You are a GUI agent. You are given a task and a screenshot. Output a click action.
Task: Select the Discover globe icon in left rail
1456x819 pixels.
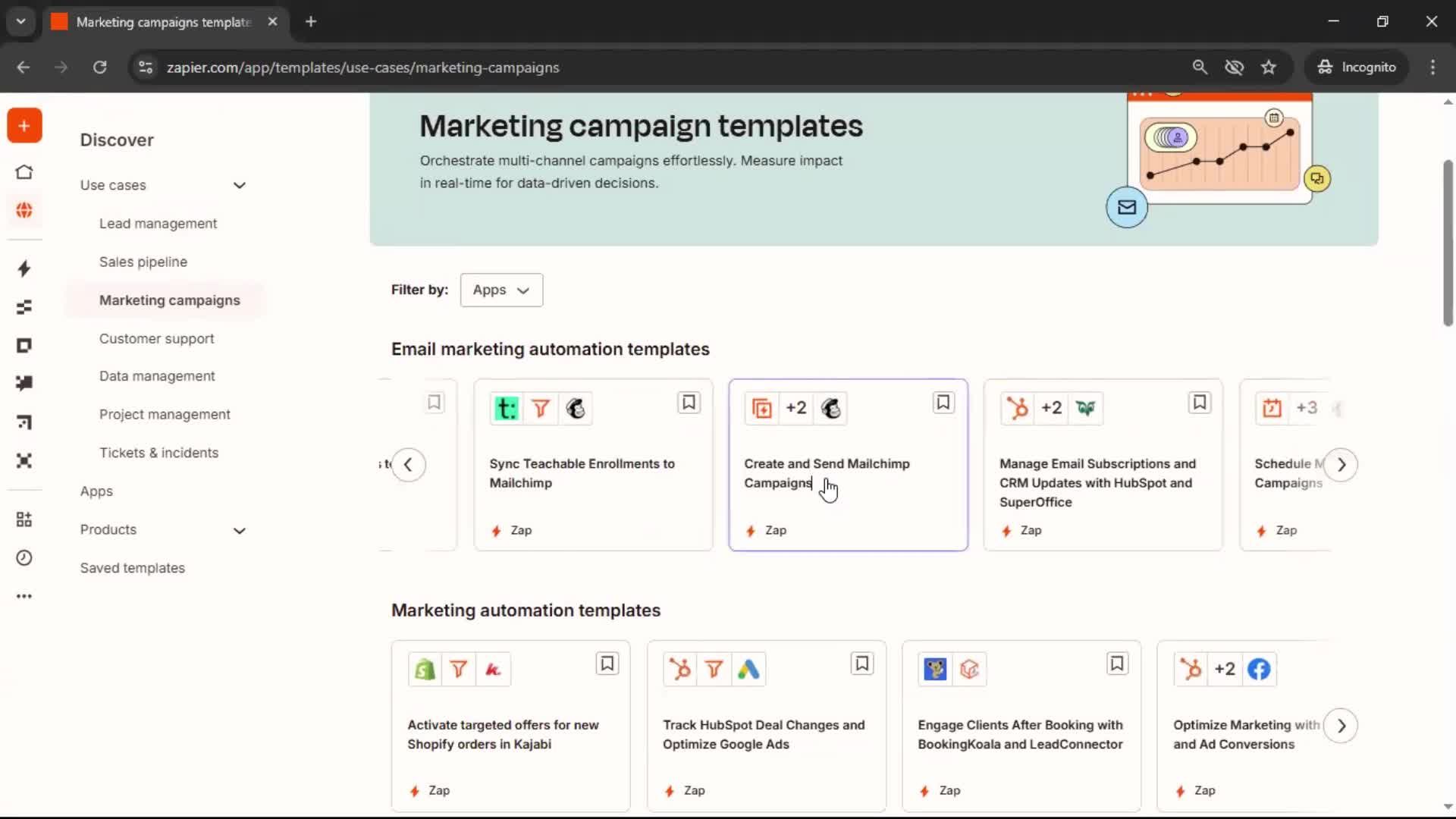pyautogui.click(x=24, y=210)
